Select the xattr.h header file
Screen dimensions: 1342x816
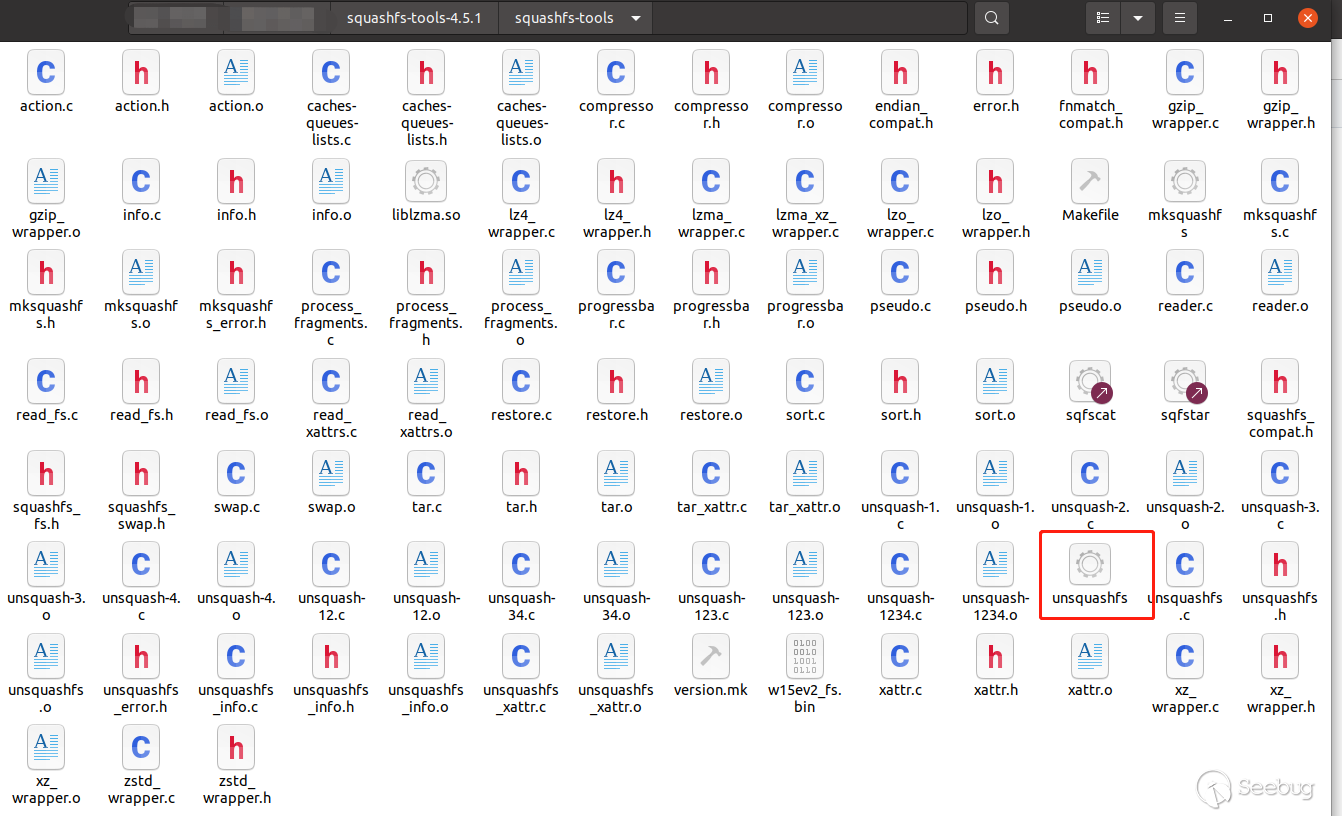pos(995,656)
